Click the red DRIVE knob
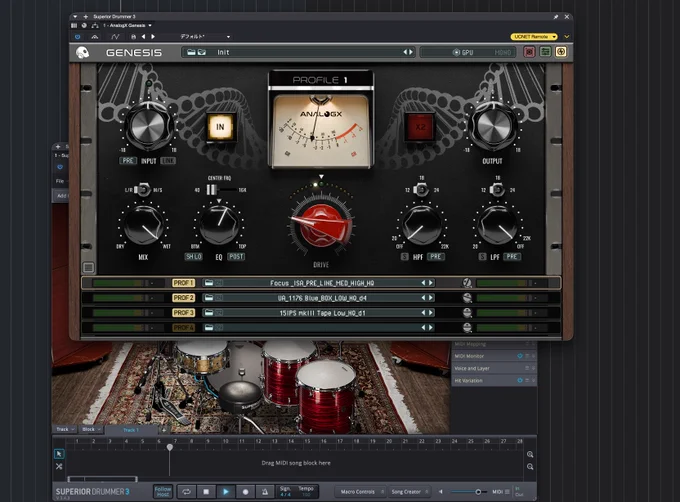 pyautogui.click(x=321, y=226)
